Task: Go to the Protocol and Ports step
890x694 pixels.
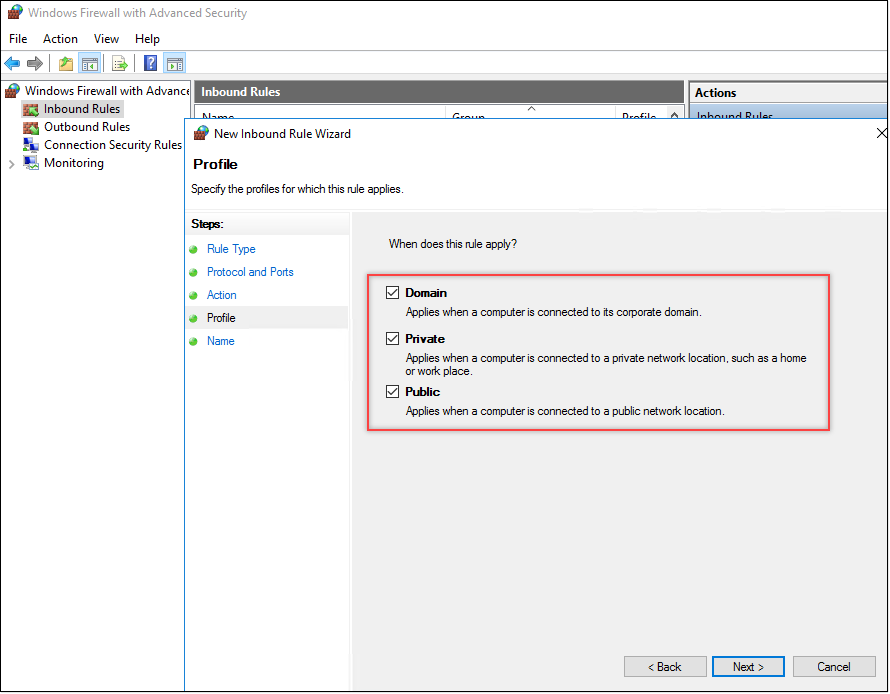Action: tap(250, 272)
